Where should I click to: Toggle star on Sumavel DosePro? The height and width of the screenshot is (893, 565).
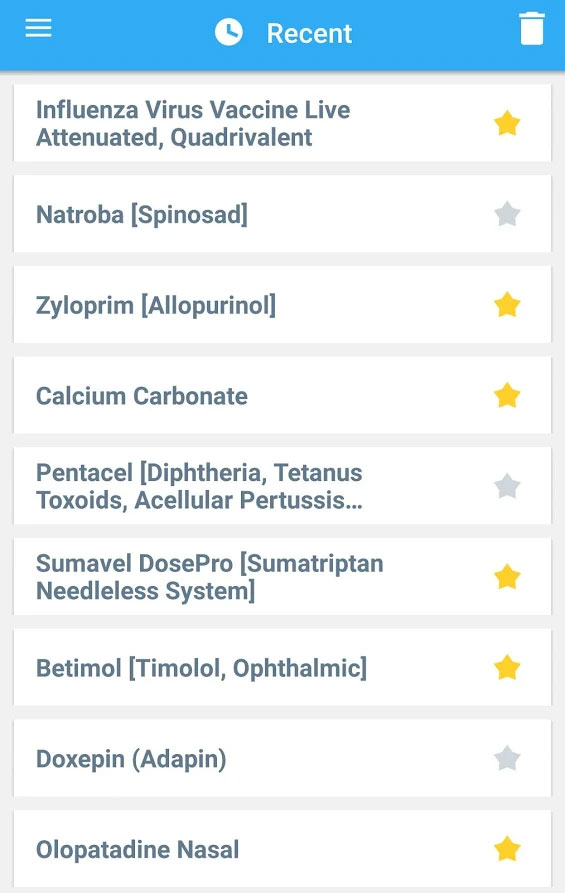507,577
